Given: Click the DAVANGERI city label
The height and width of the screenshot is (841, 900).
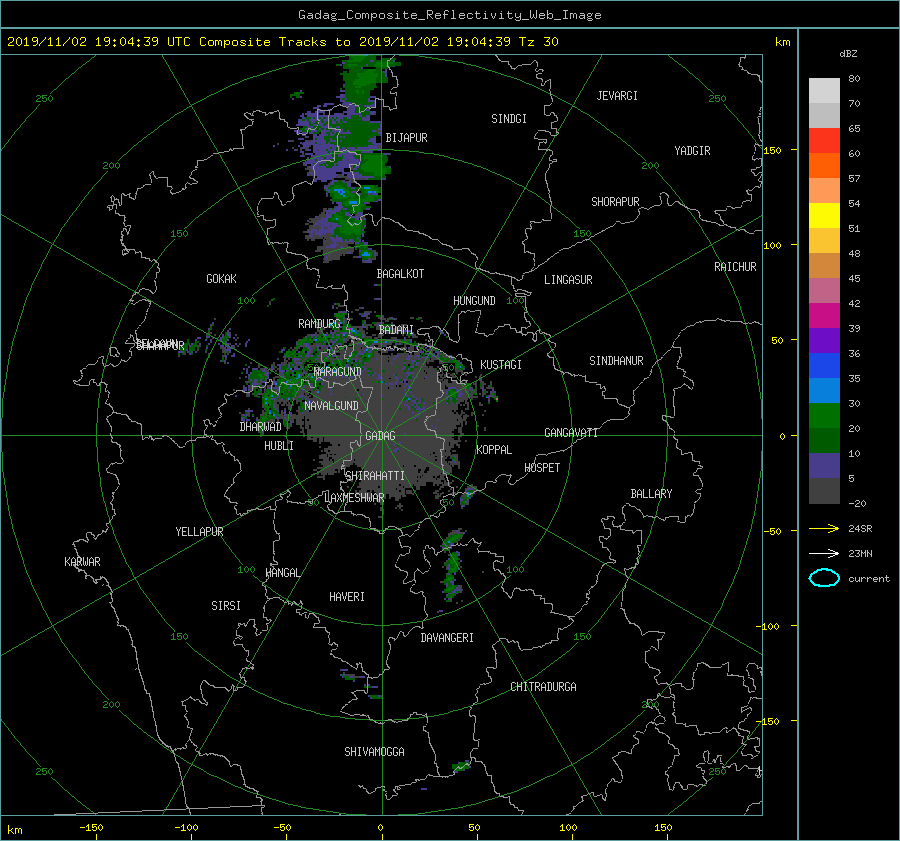Looking at the screenshot, I should (447, 638).
